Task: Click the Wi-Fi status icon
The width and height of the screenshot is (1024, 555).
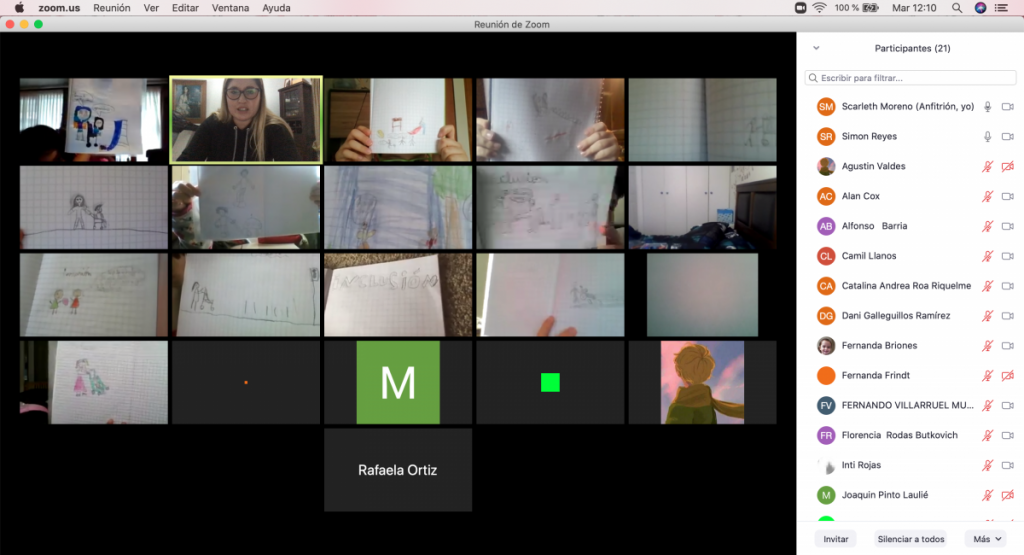Action: pyautogui.click(x=820, y=8)
